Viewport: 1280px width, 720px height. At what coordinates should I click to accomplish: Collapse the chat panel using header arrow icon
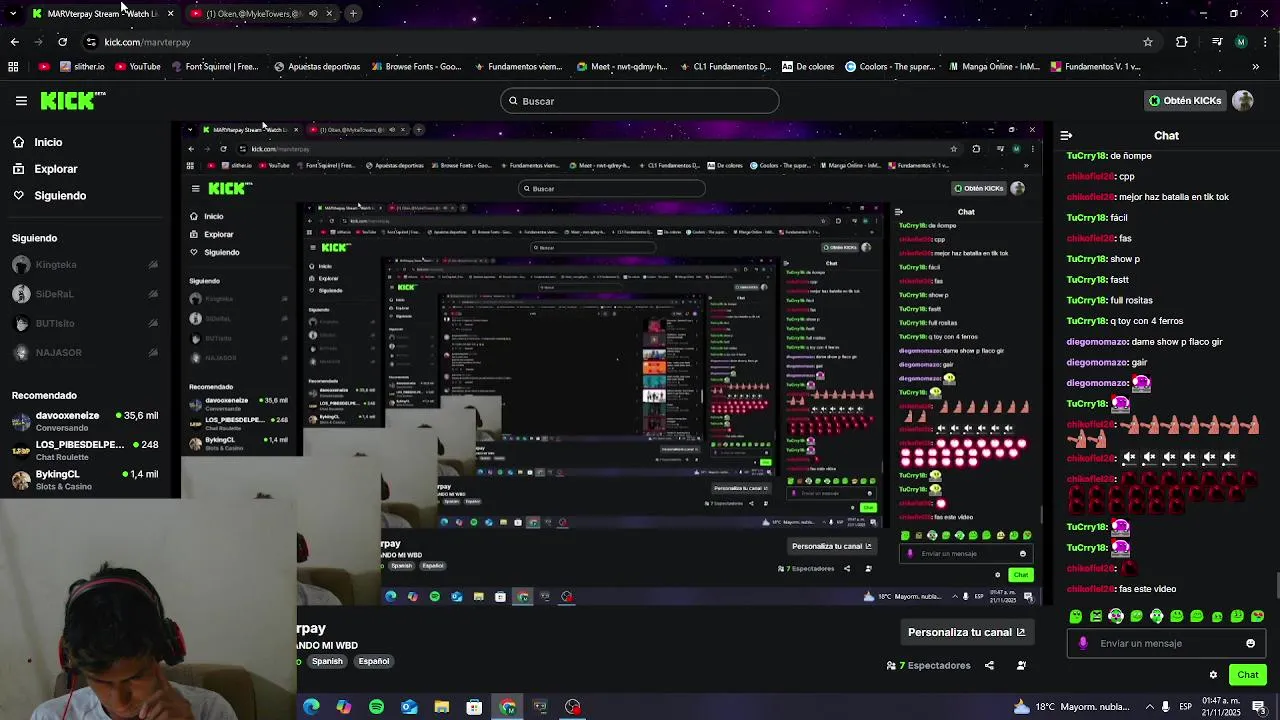[x=1066, y=135]
